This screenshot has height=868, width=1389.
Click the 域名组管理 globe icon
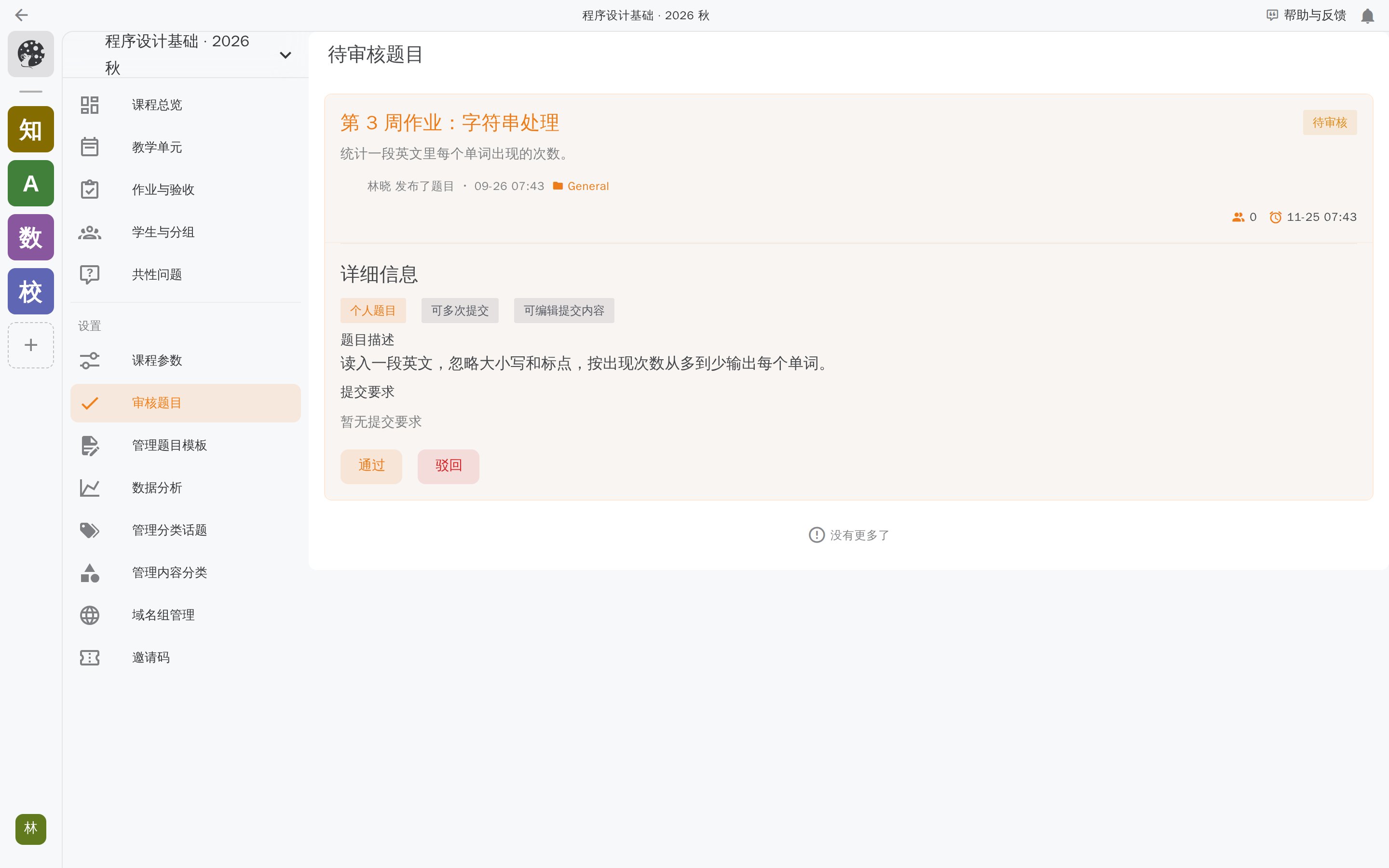pos(90,615)
